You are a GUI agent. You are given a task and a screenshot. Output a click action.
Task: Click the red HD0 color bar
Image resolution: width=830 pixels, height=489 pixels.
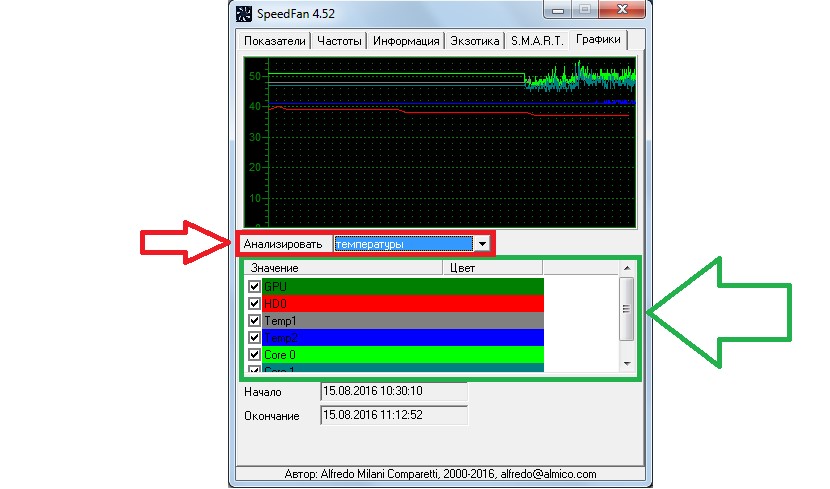click(403, 303)
